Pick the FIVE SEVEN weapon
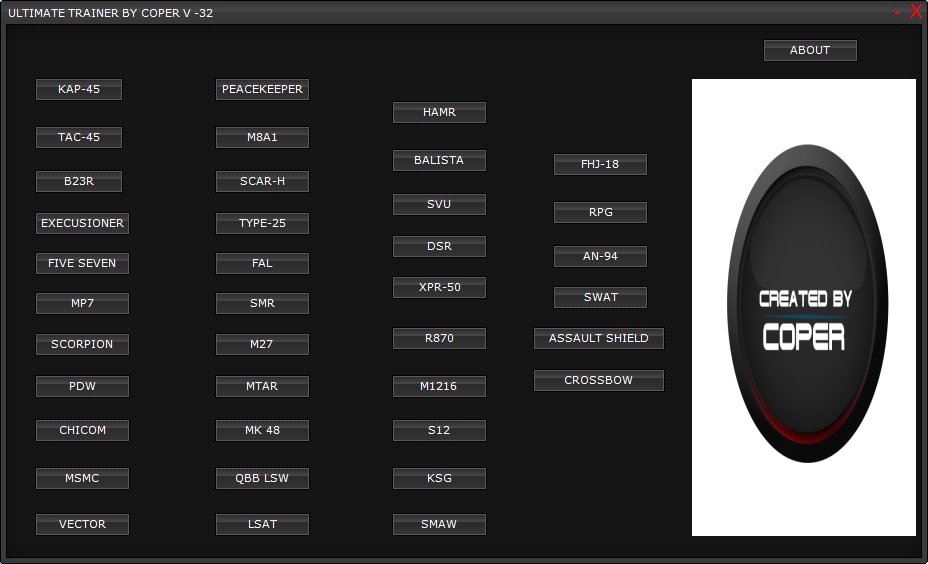 click(x=82, y=263)
